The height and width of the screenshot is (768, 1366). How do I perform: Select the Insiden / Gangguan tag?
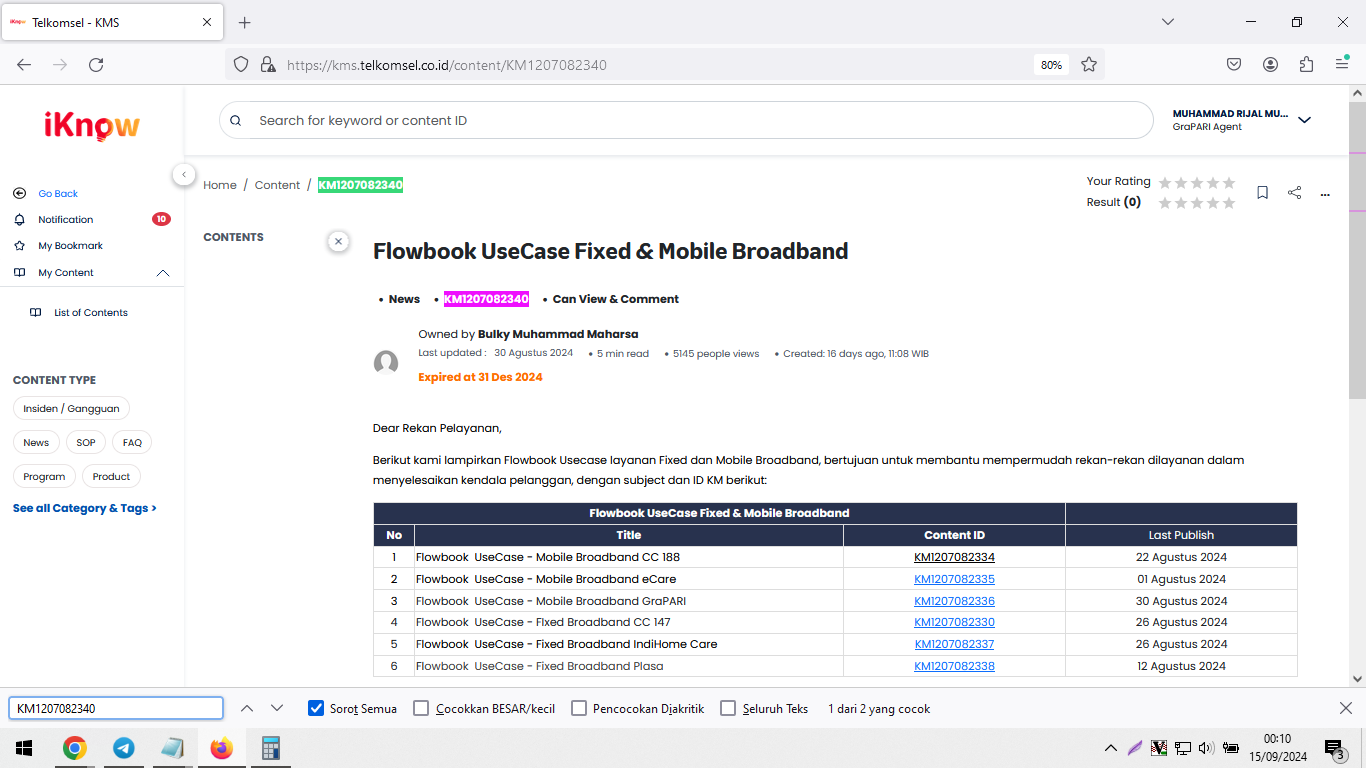point(71,409)
